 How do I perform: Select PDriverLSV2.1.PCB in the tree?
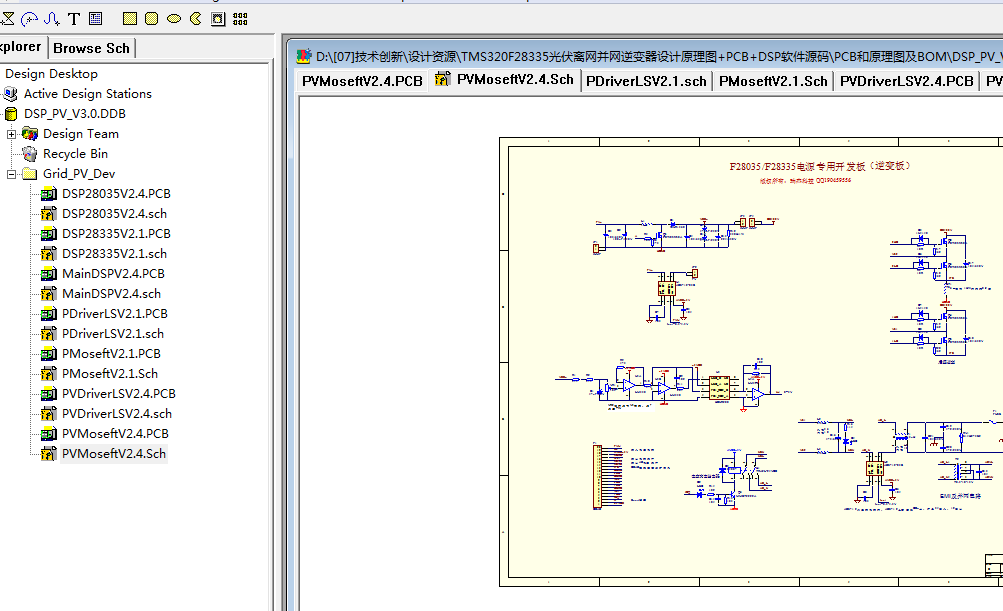pyautogui.click(x=115, y=313)
